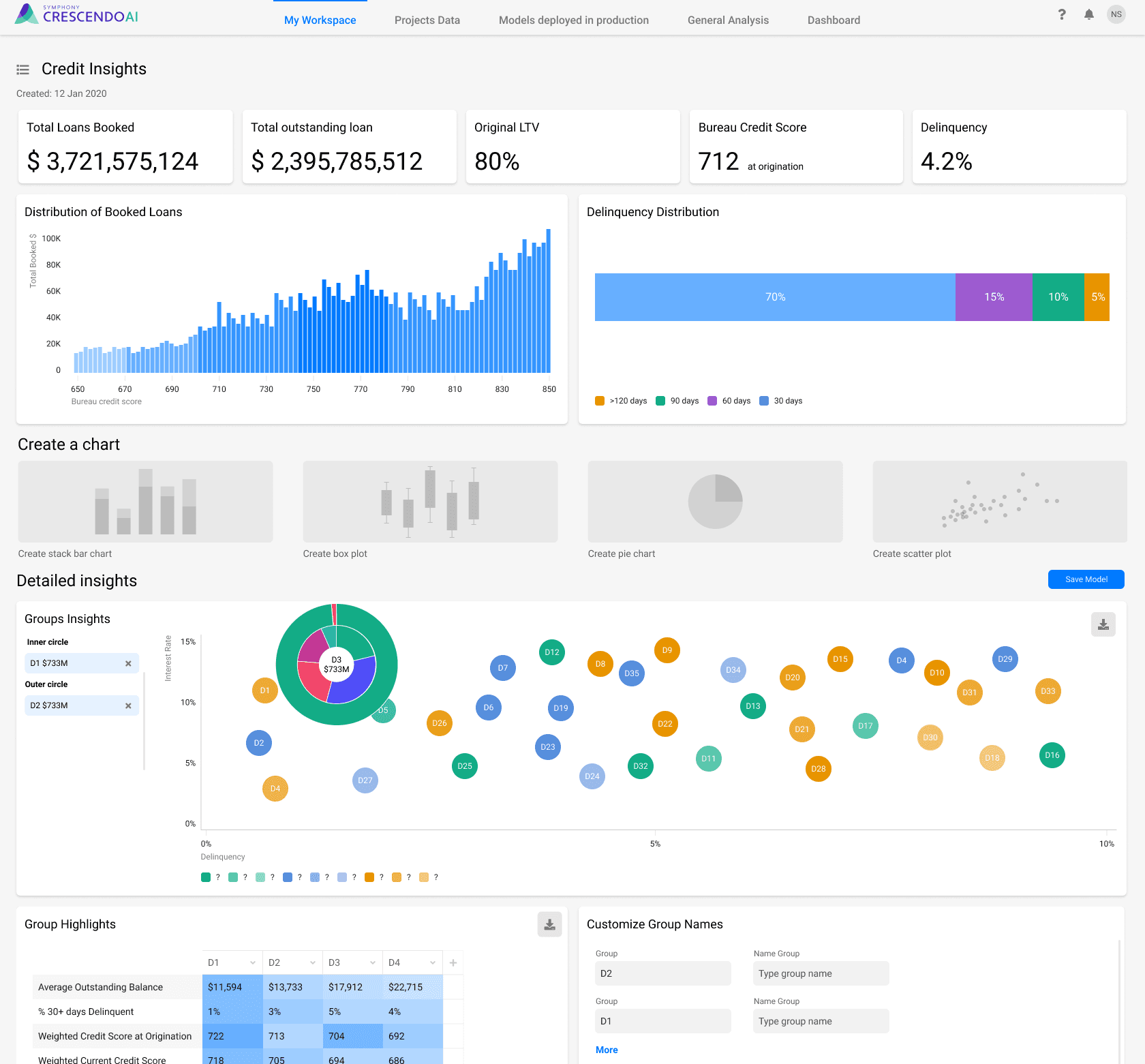Switch to Projects Data tab
This screenshot has height=1064, width=1145.
[x=427, y=20]
